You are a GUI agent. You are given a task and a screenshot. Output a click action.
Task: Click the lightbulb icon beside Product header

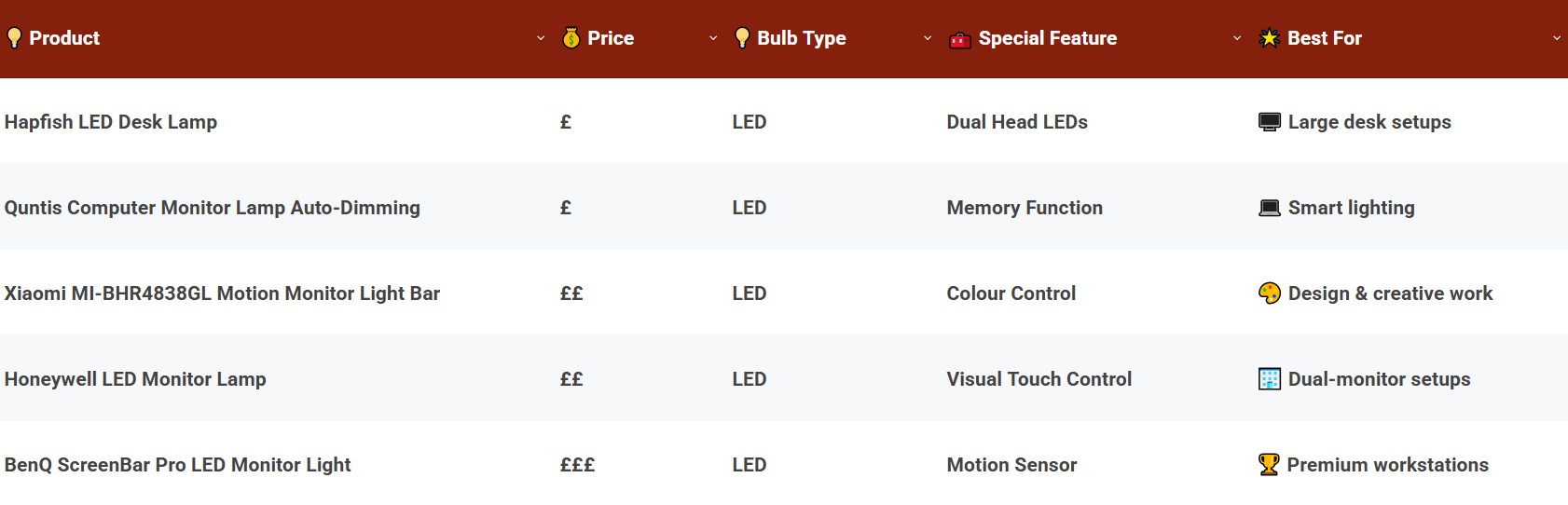click(14, 38)
